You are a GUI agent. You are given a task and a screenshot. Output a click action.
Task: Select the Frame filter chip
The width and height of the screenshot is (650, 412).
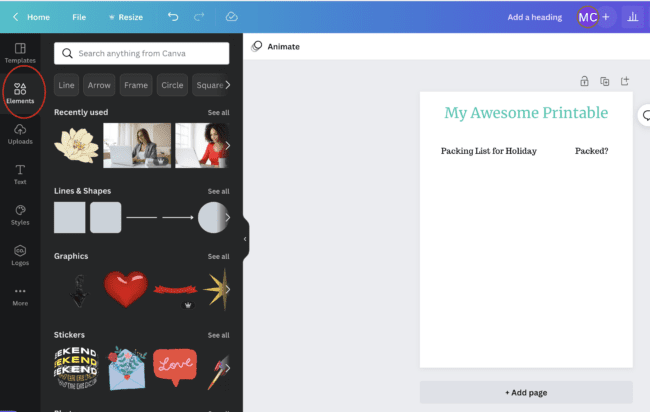pos(136,85)
